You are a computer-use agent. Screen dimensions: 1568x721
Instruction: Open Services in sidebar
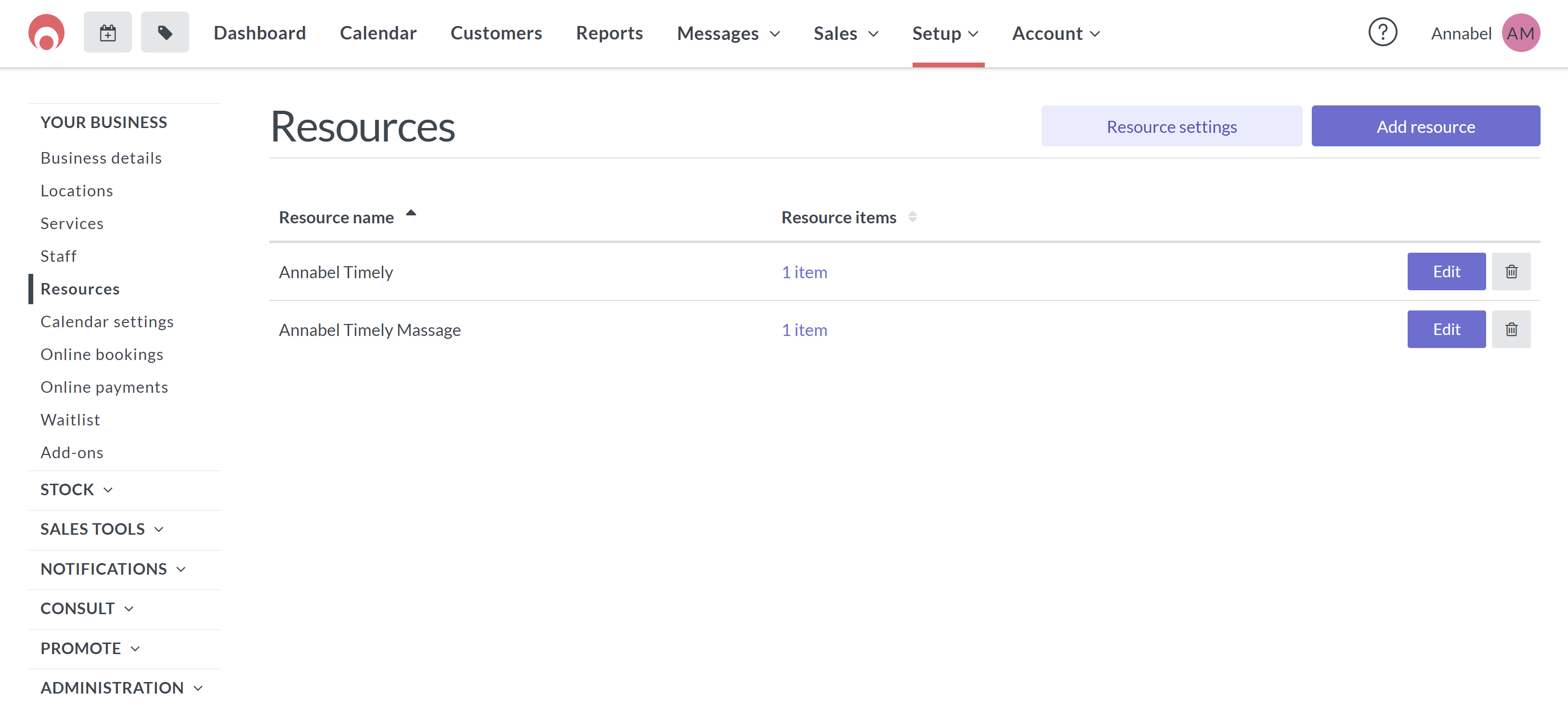pos(72,223)
